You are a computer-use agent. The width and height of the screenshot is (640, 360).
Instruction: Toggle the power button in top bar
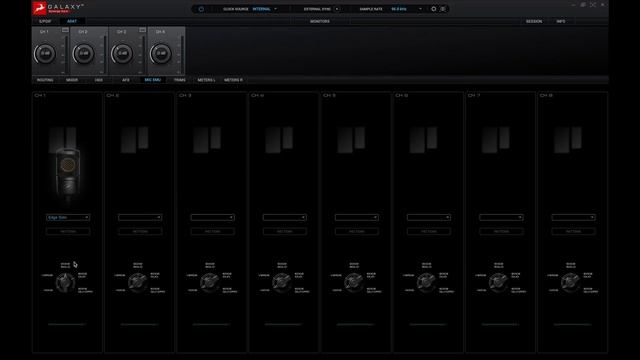point(201,9)
